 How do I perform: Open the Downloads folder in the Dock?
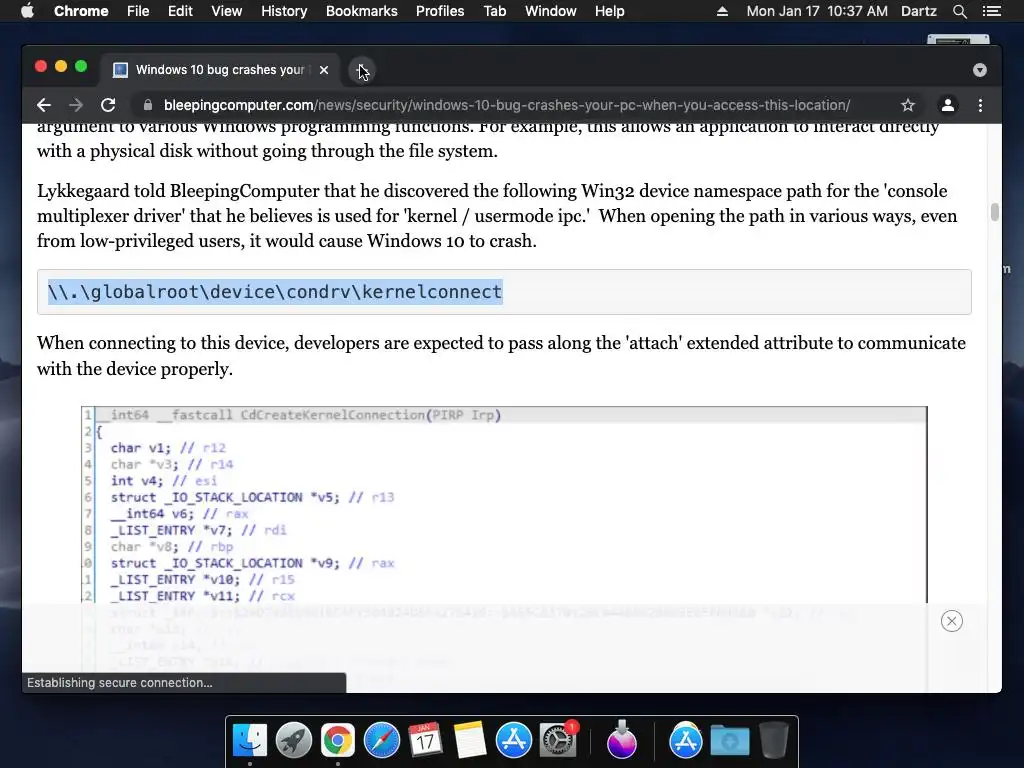click(729, 741)
